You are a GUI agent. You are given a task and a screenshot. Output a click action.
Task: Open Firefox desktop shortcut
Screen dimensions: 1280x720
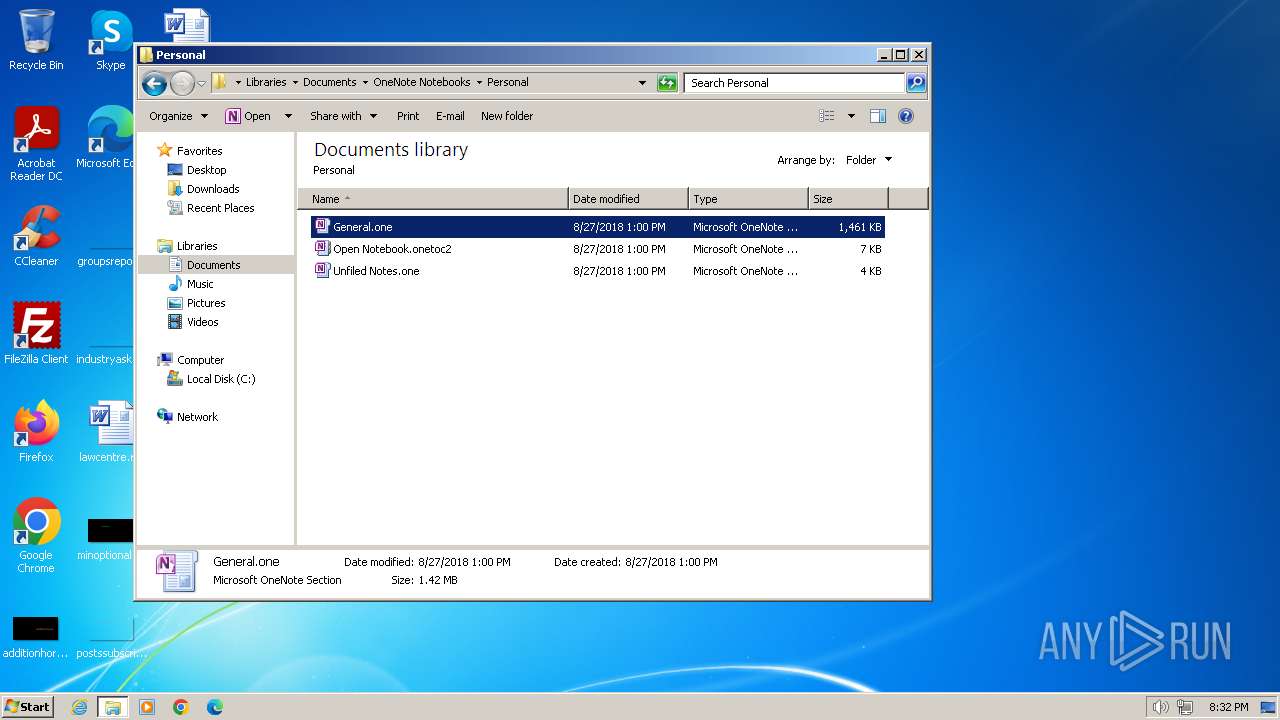tap(36, 431)
